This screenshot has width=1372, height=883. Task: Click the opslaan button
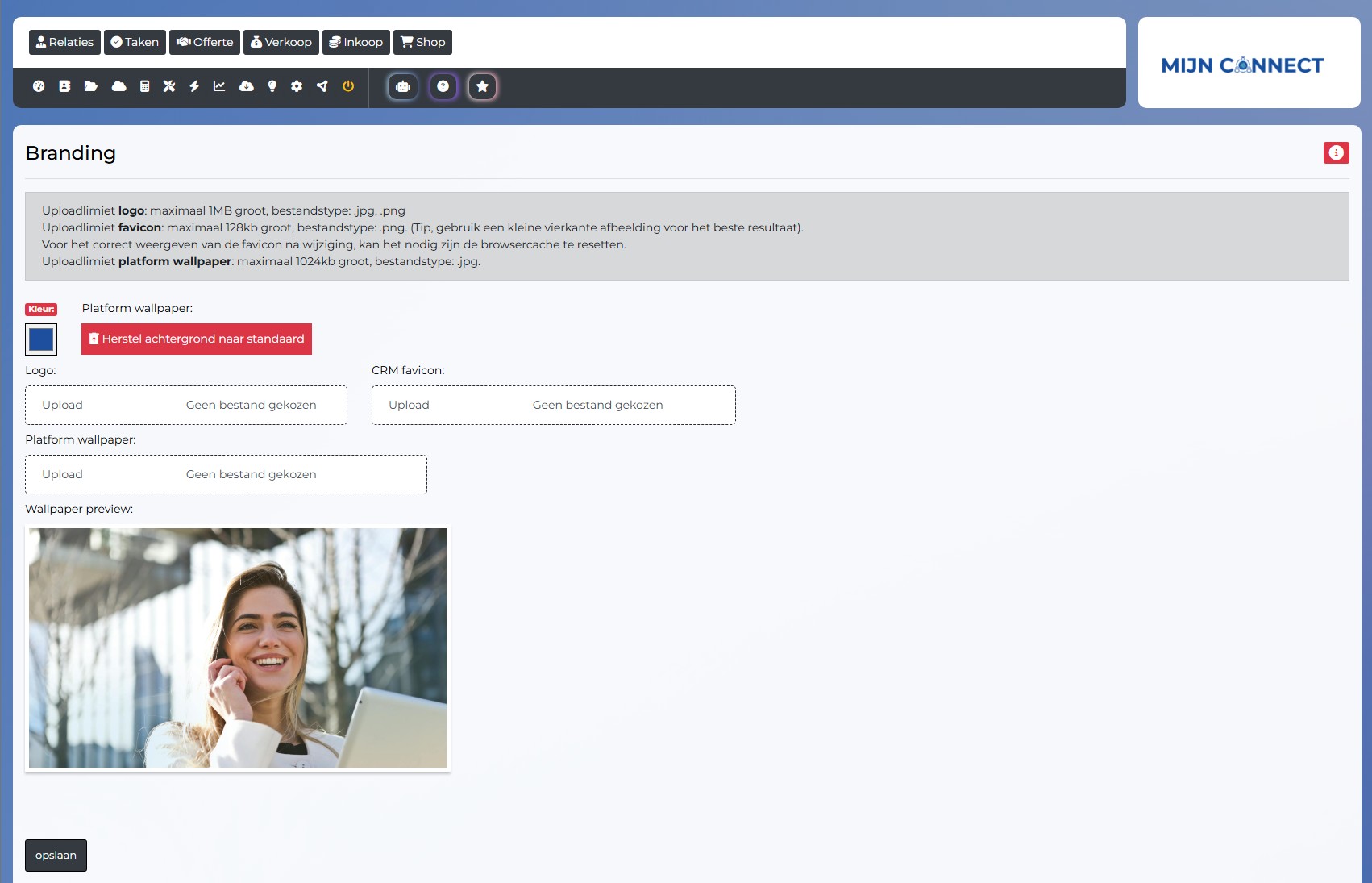tap(56, 855)
